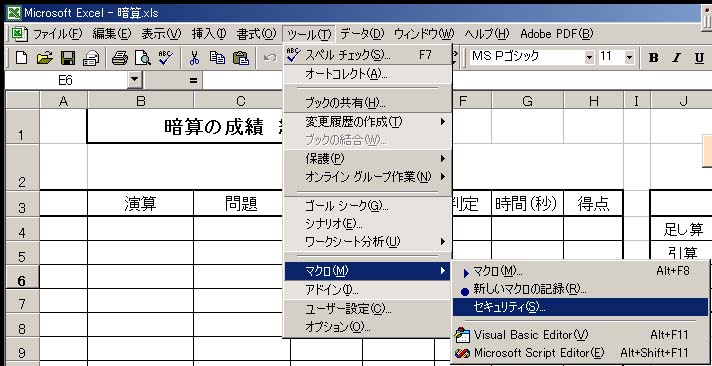
Task: Choose アドイン(I) menu entry
Action: coord(367,290)
